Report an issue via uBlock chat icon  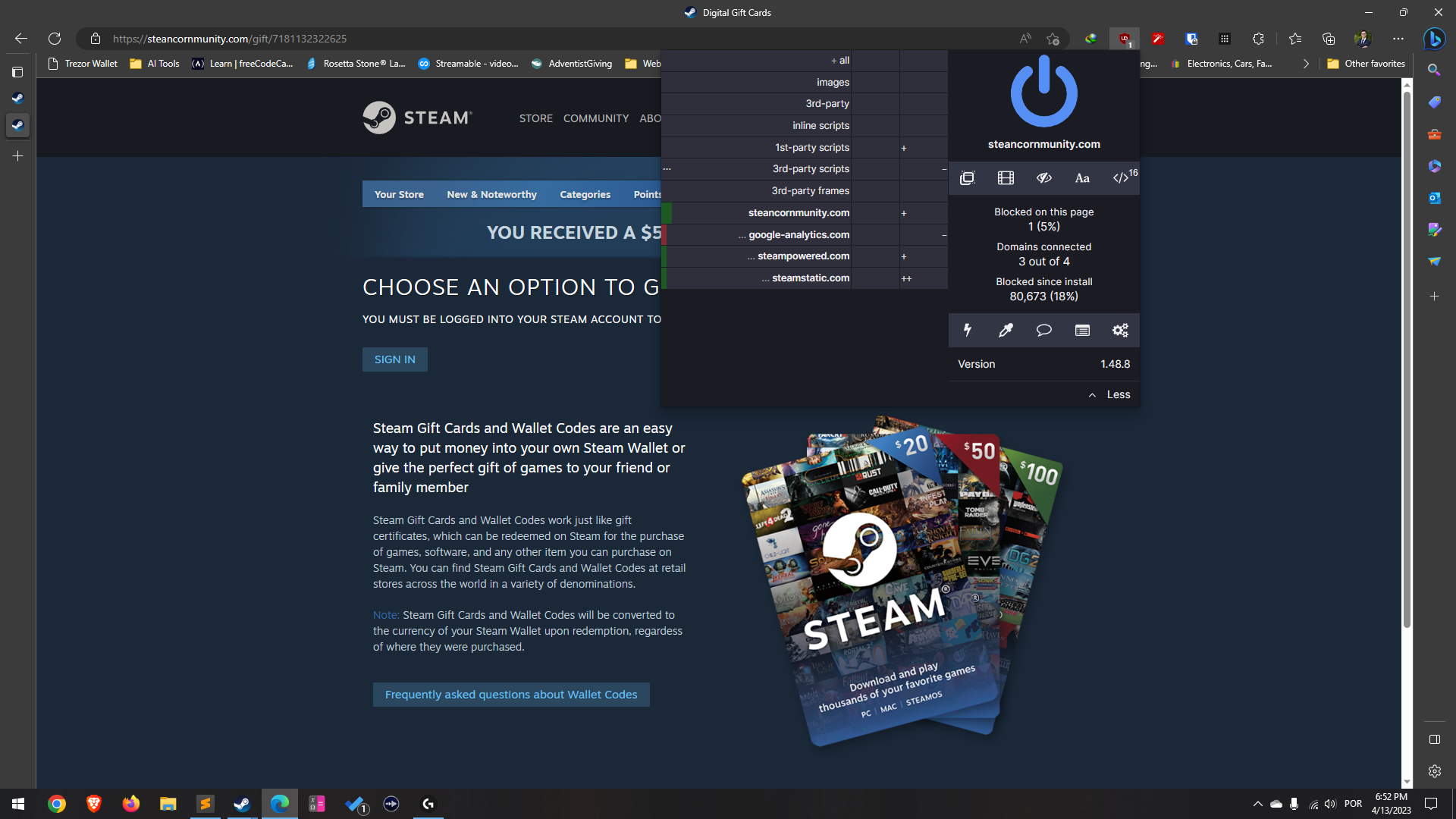coord(1044,330)
